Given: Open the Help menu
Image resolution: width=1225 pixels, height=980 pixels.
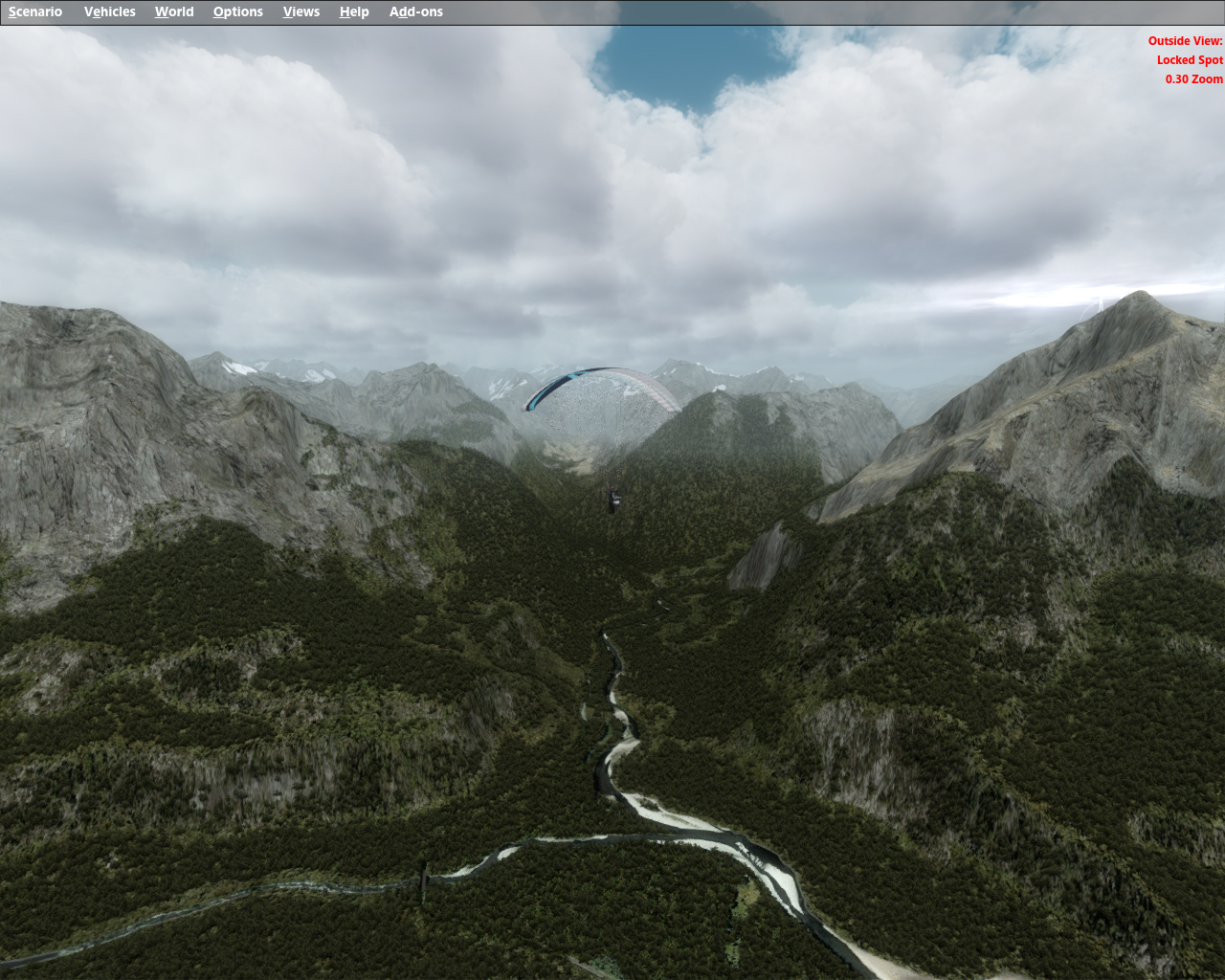Looking at the screenshot, I should pos(354,12).
